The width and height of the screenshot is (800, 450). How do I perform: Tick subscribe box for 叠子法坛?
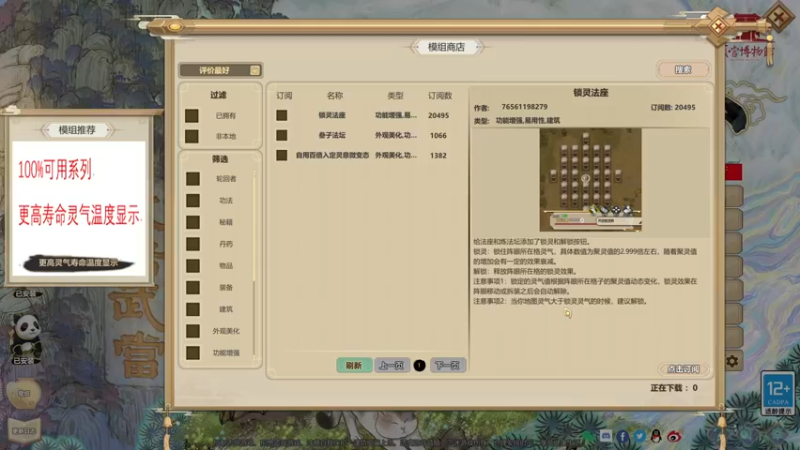282,135
